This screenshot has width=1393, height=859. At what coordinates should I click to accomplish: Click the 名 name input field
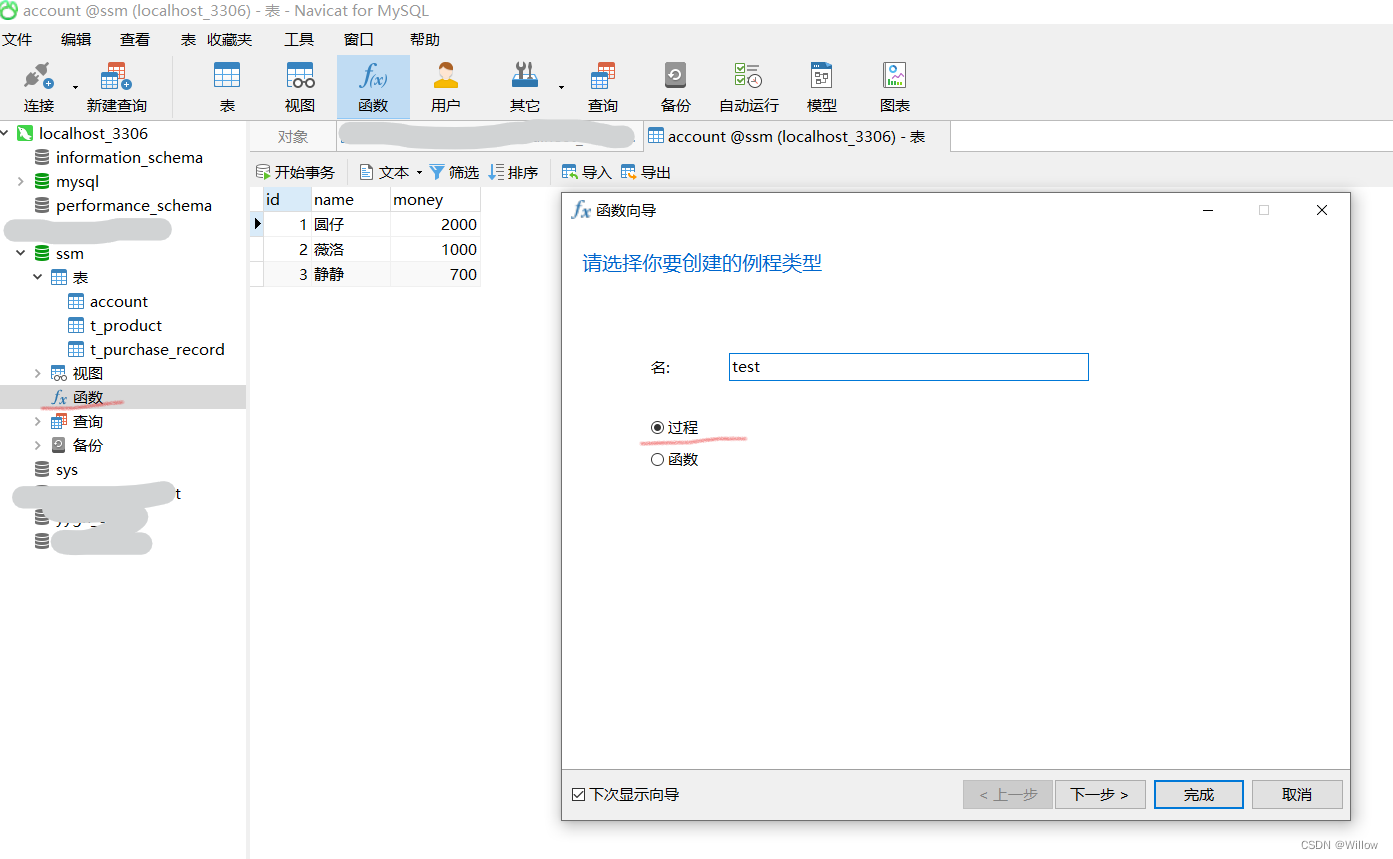coord(909,367)
